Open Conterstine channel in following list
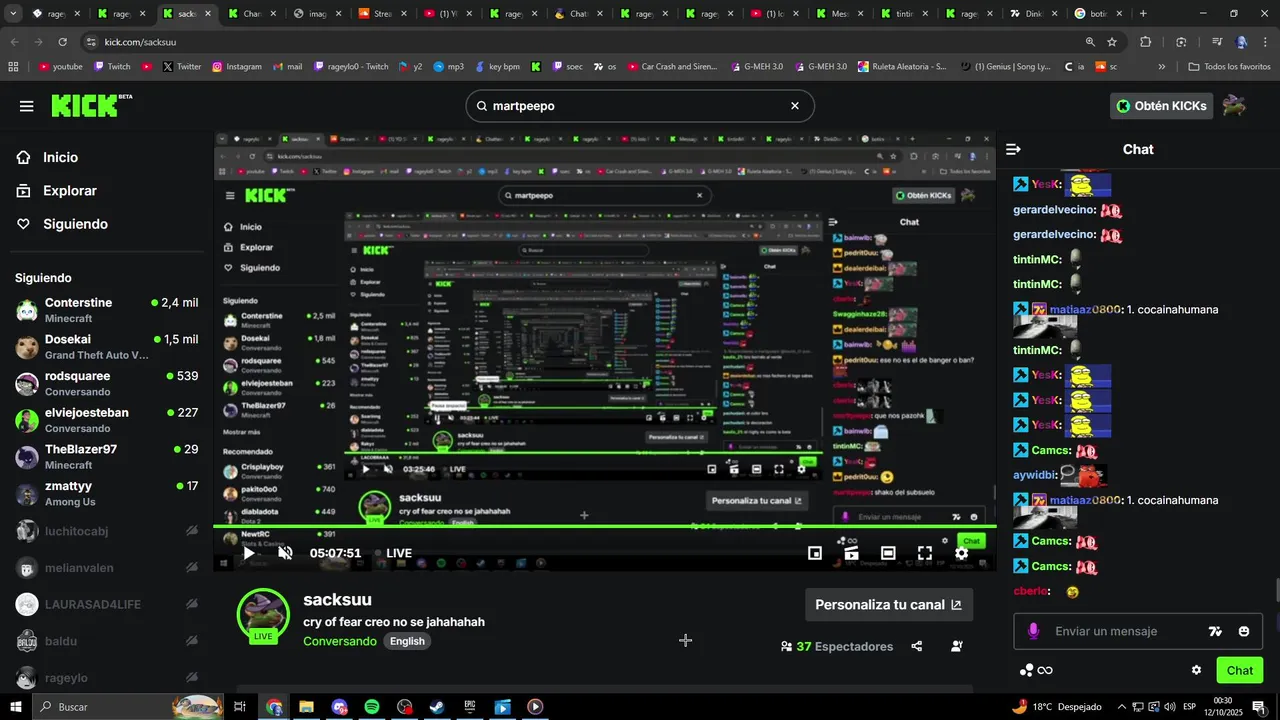This screenshot has width=1280, height=720. [106, 310]
